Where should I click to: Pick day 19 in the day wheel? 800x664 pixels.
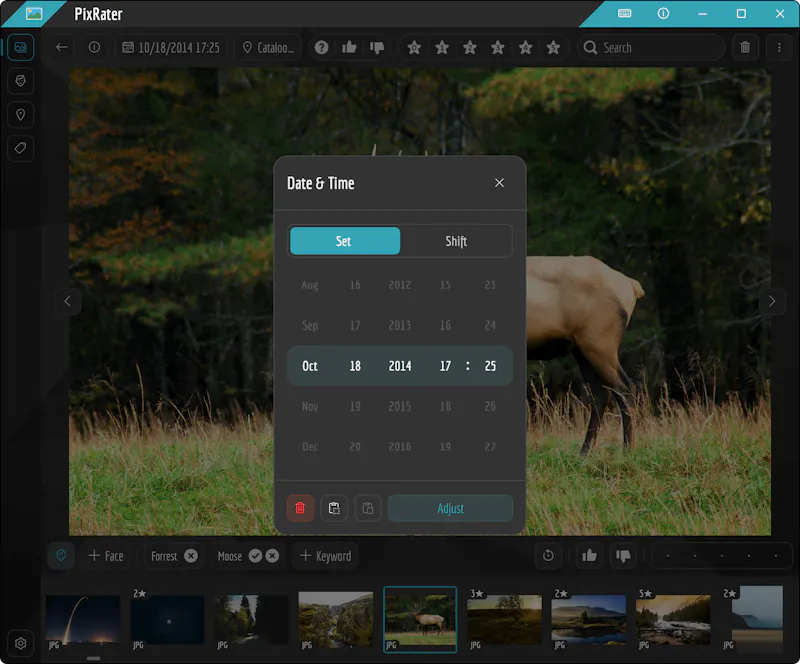click(x=355, y=406)
